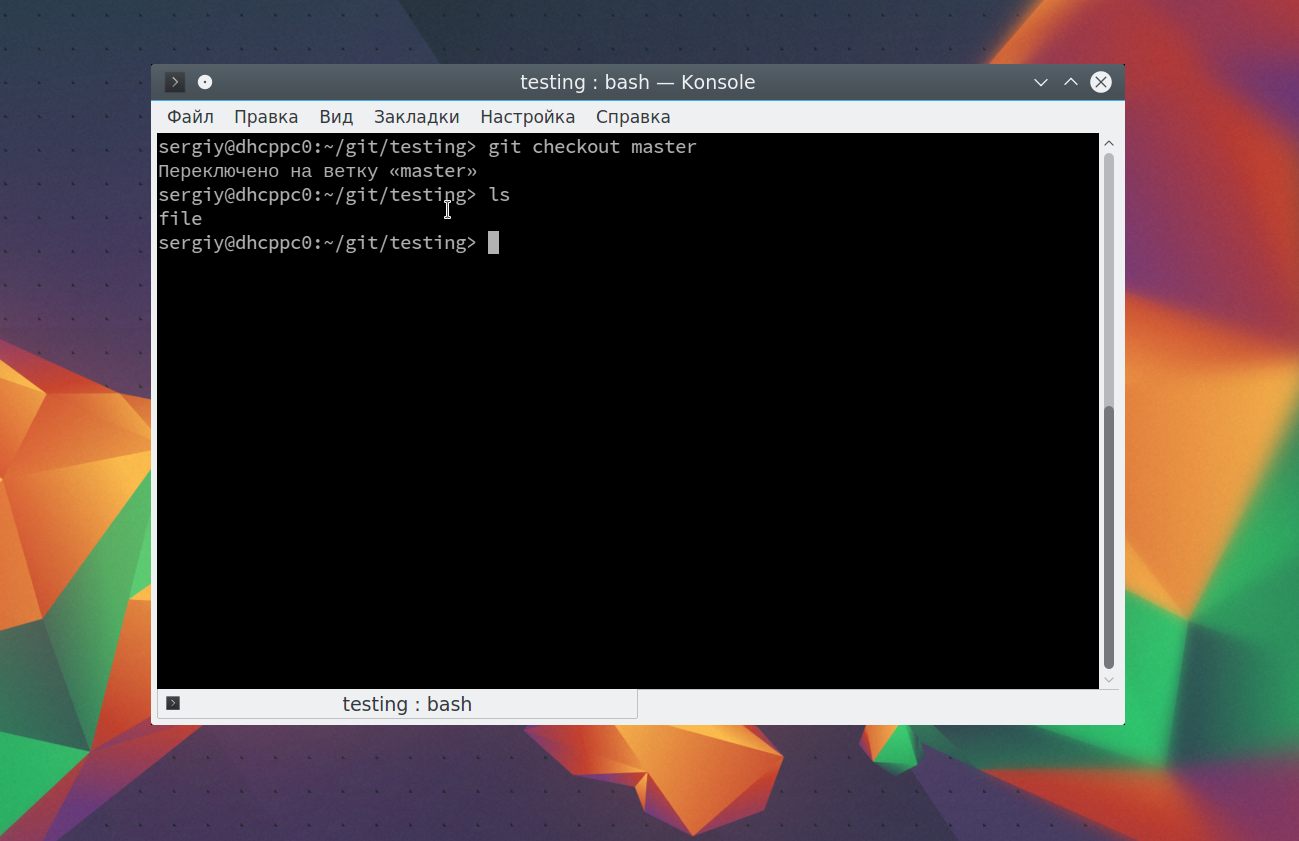Open the Файл menu
Viewport: 1299px width, 841px height.
(x=190, y=117)
